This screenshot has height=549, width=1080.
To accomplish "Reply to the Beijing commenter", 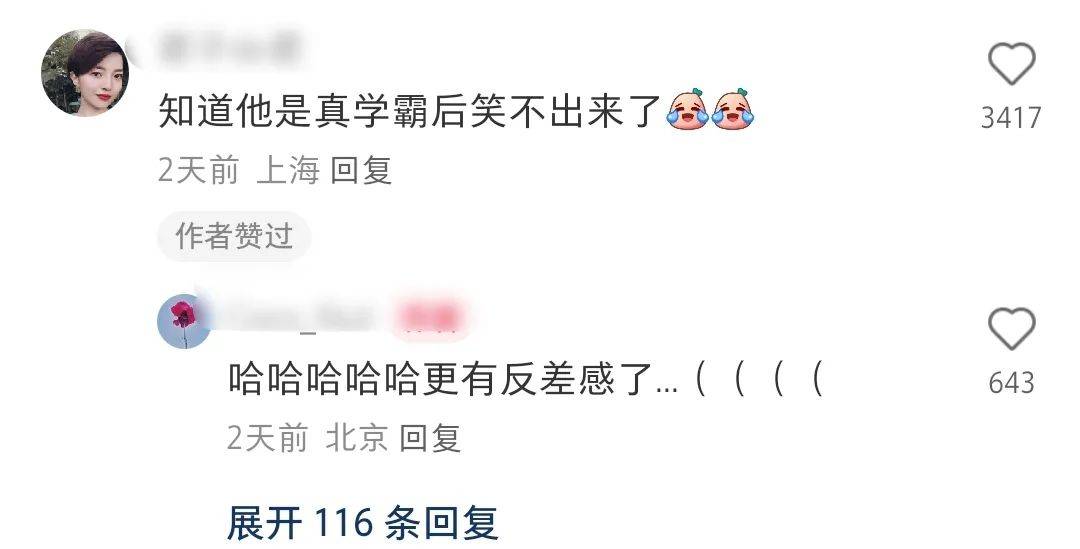I will (430, 438).
